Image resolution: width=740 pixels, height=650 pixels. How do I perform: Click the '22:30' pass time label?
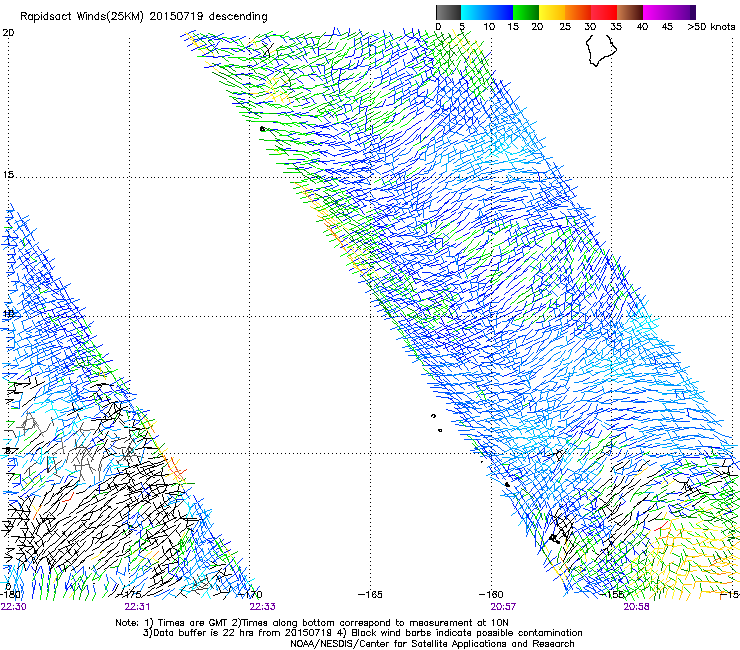(x=14, y=607)
